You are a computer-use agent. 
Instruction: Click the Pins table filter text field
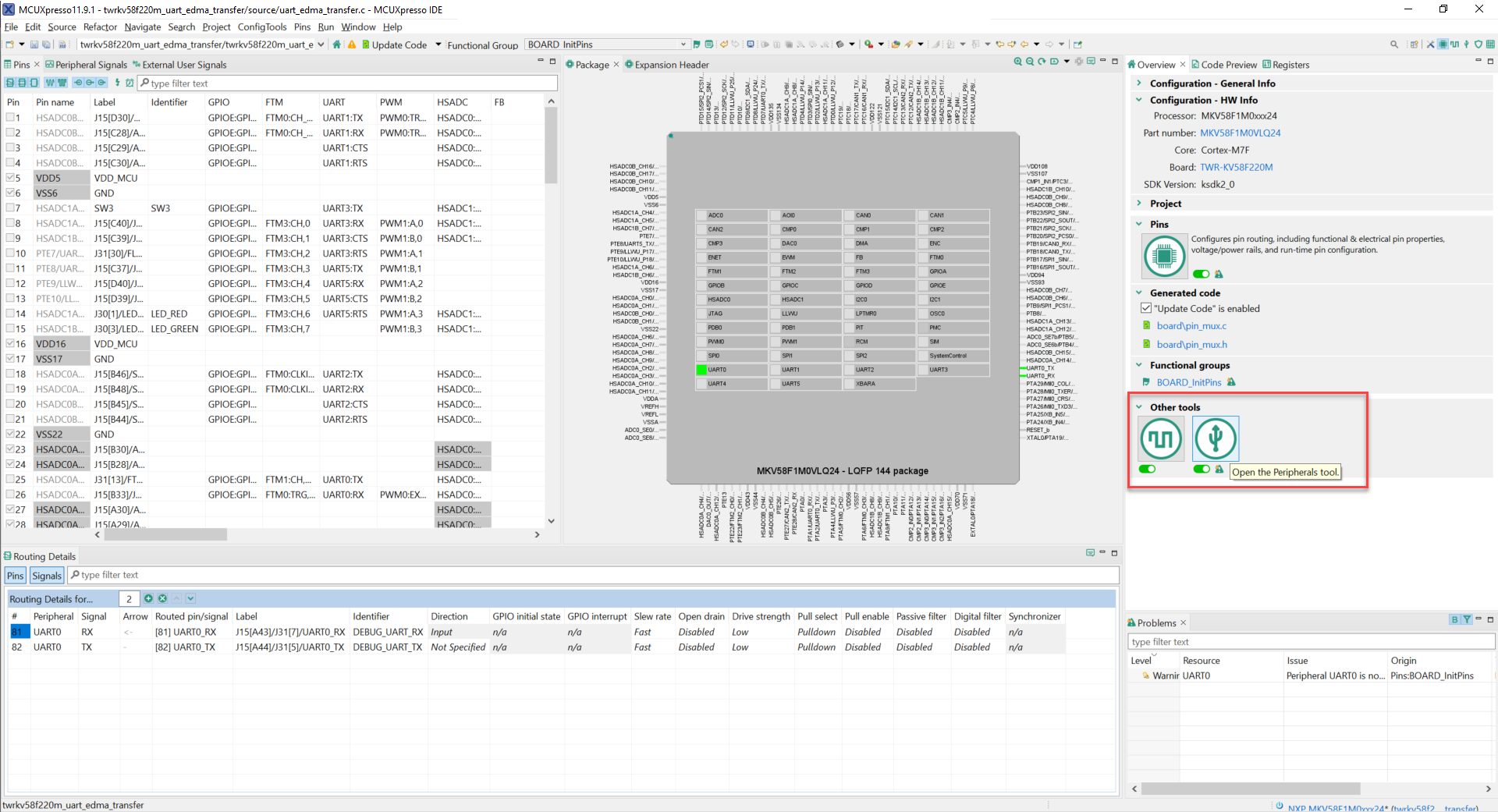[x=347, y=83]
